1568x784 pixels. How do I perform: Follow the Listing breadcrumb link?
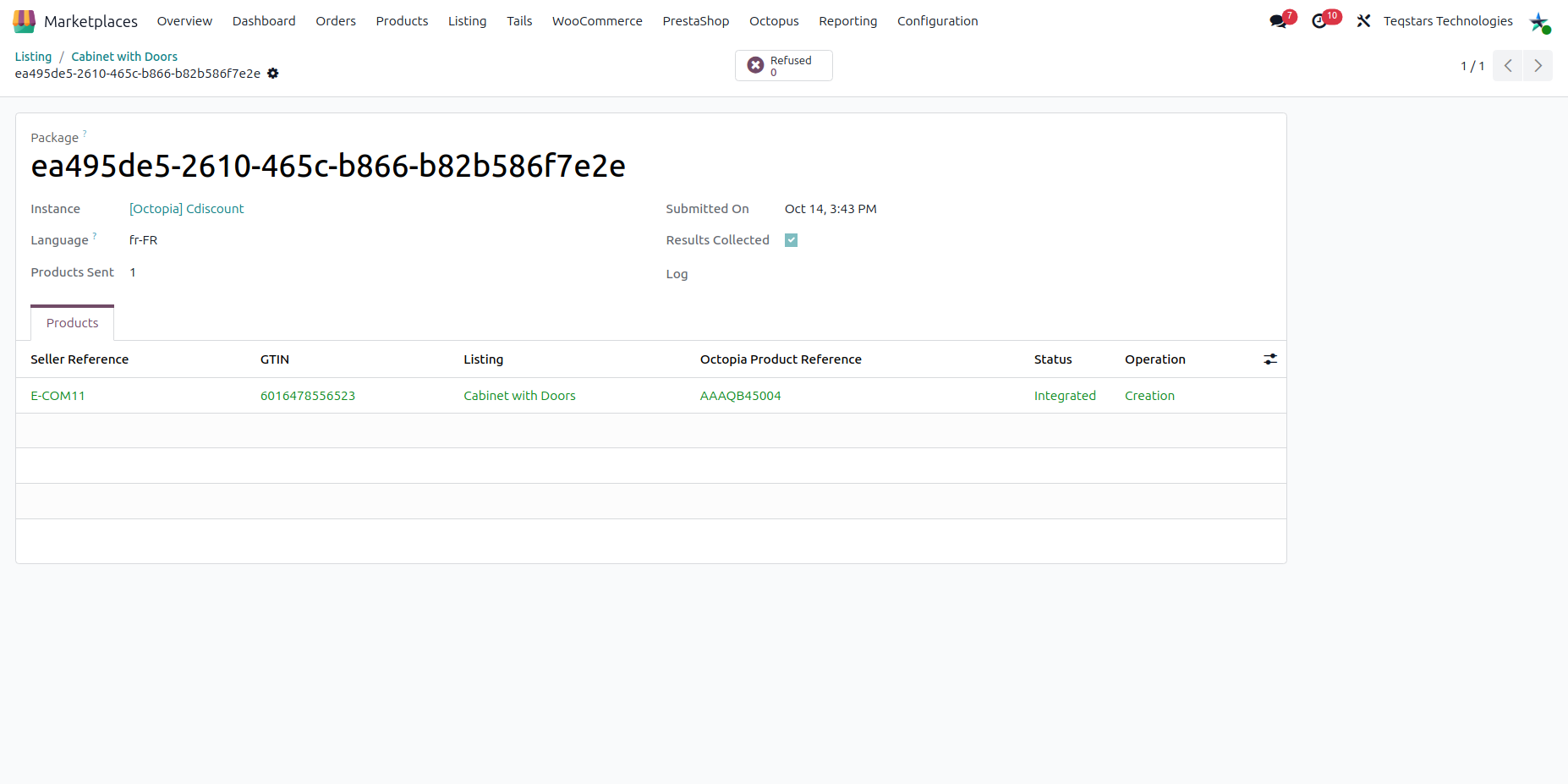click(33, 57)
